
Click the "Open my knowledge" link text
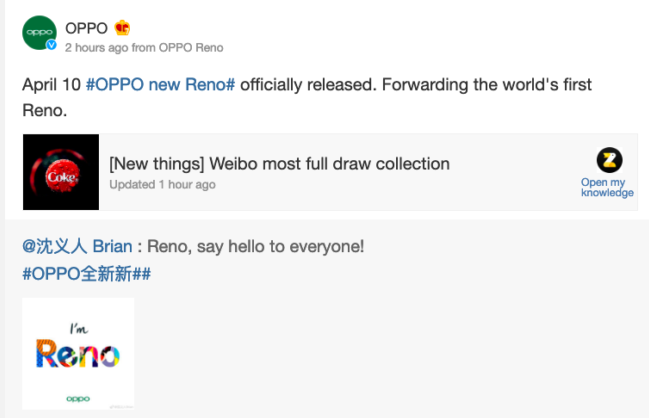click(x=607, y=188)
